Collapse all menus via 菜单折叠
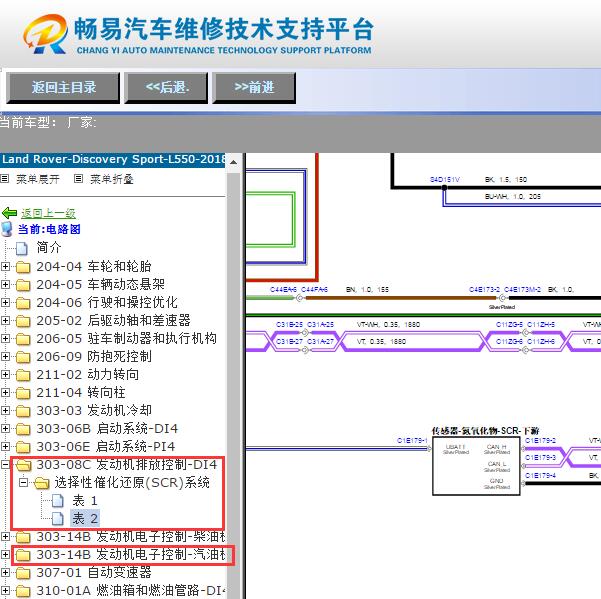 112,179
